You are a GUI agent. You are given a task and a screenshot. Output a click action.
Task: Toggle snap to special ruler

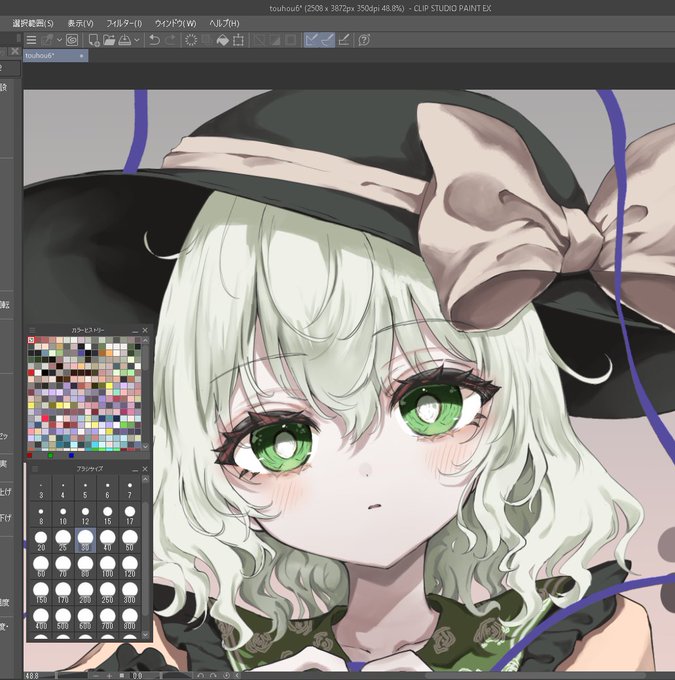327,40
